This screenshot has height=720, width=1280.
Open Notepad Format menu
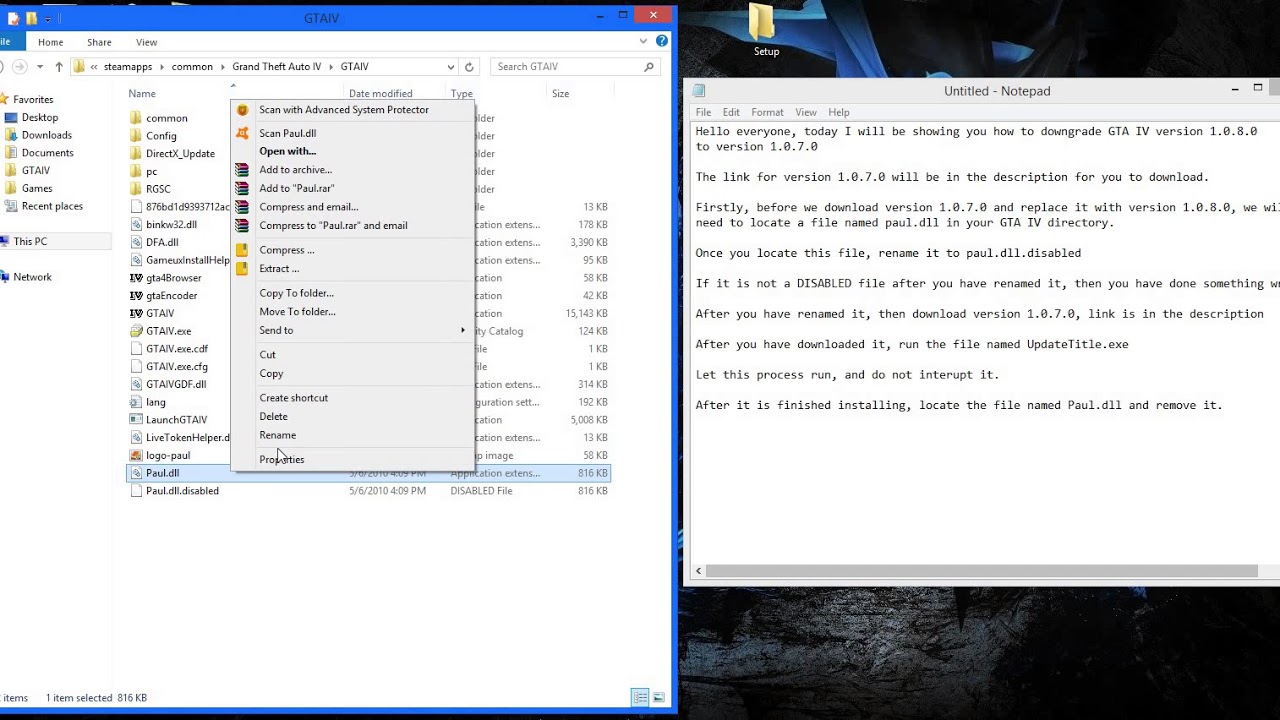point(767,112)
